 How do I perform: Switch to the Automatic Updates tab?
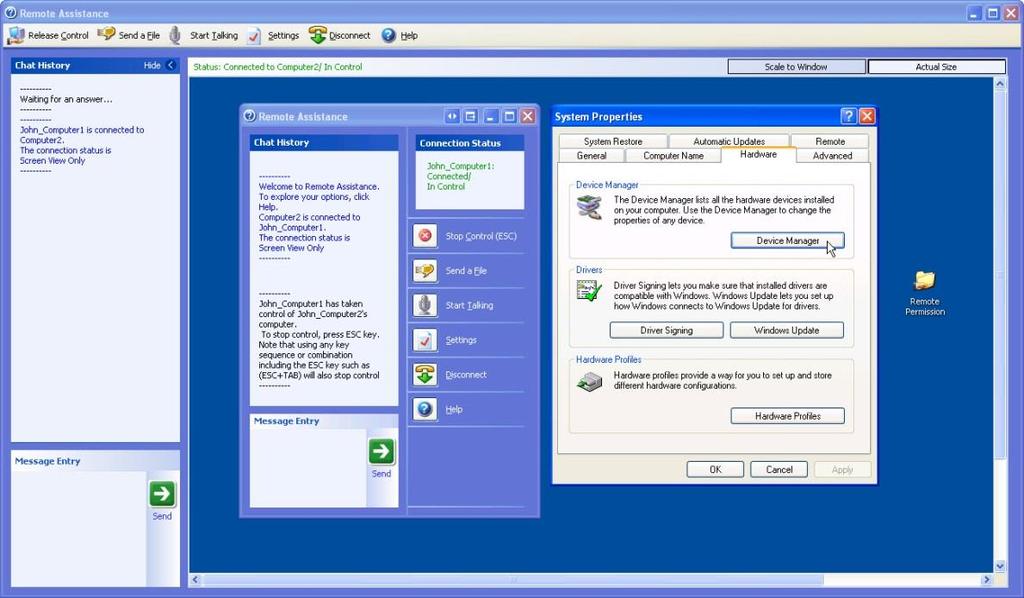(729, 141)
